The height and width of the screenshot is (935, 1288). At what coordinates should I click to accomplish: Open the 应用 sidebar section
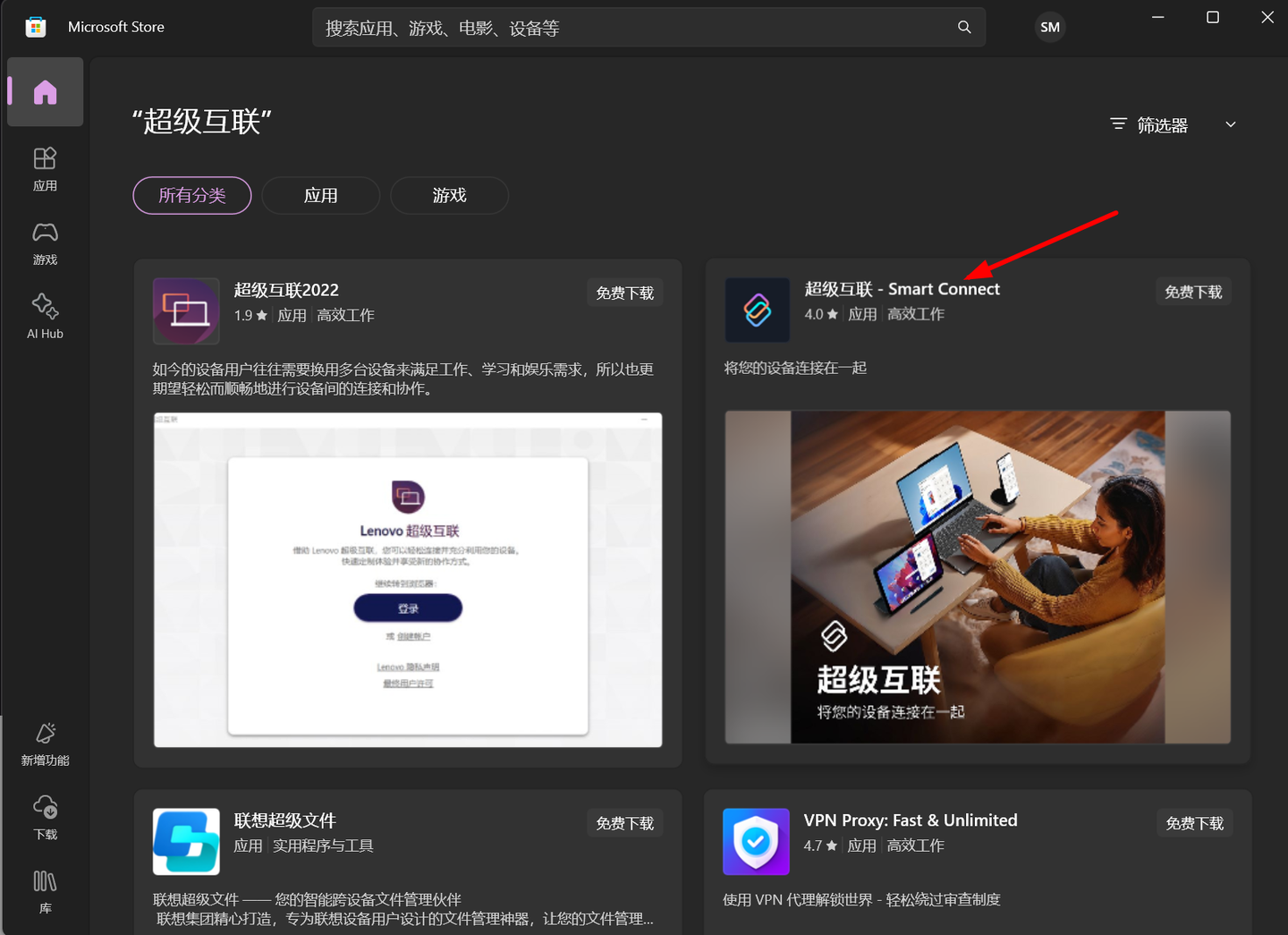pos(46,169)
